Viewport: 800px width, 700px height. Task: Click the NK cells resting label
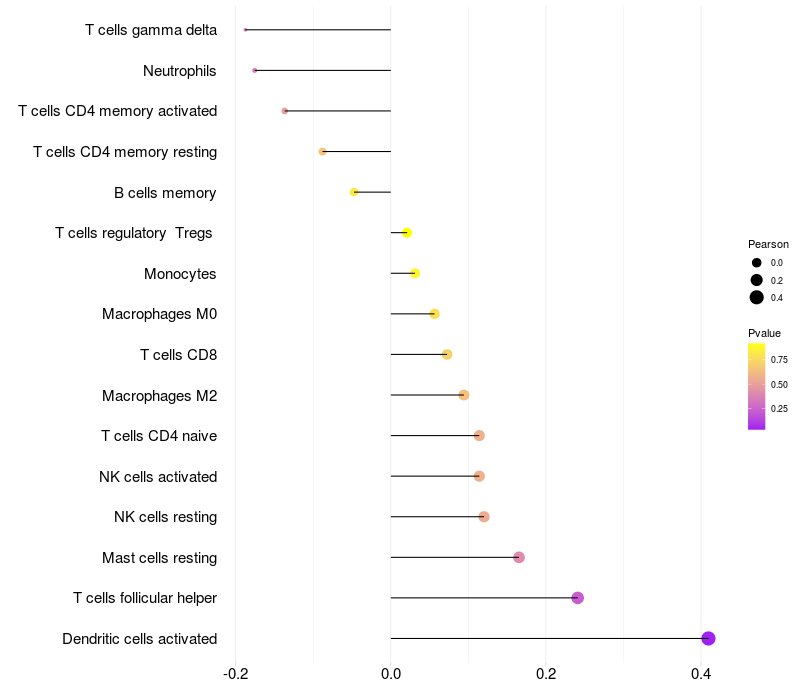pyautogui.click(x=166, y=517)
